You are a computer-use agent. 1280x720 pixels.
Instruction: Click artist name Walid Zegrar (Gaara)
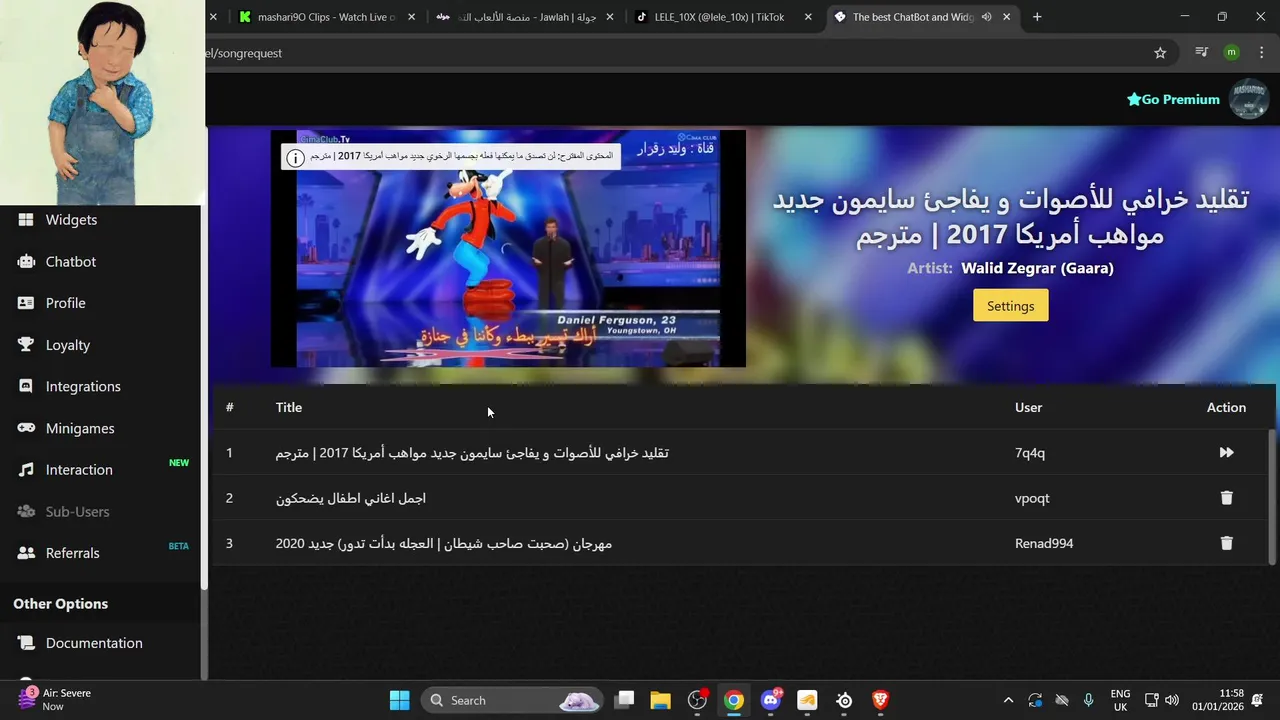pyautogui.click(x=1037, y=268)
